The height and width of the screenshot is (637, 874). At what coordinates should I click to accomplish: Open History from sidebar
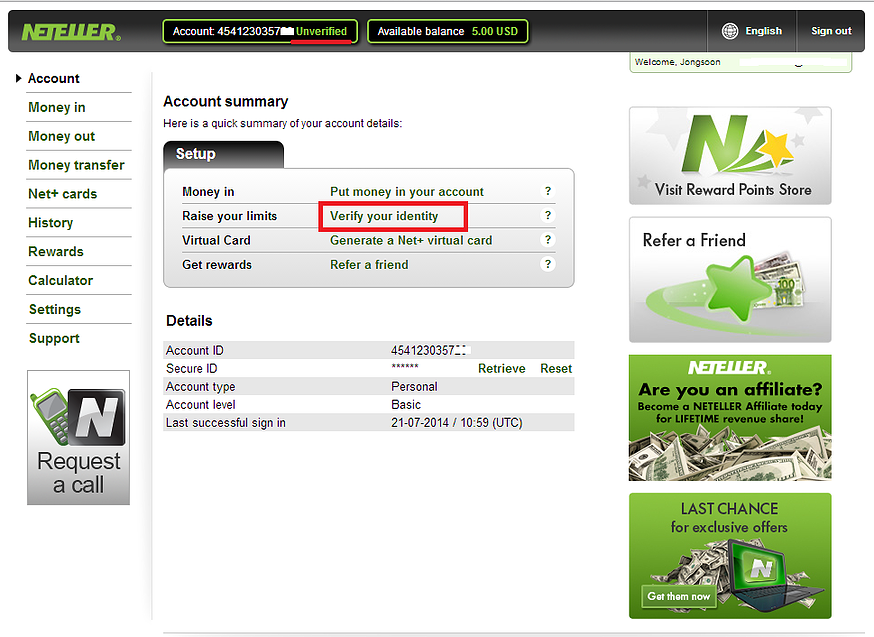tap(51, 223)
